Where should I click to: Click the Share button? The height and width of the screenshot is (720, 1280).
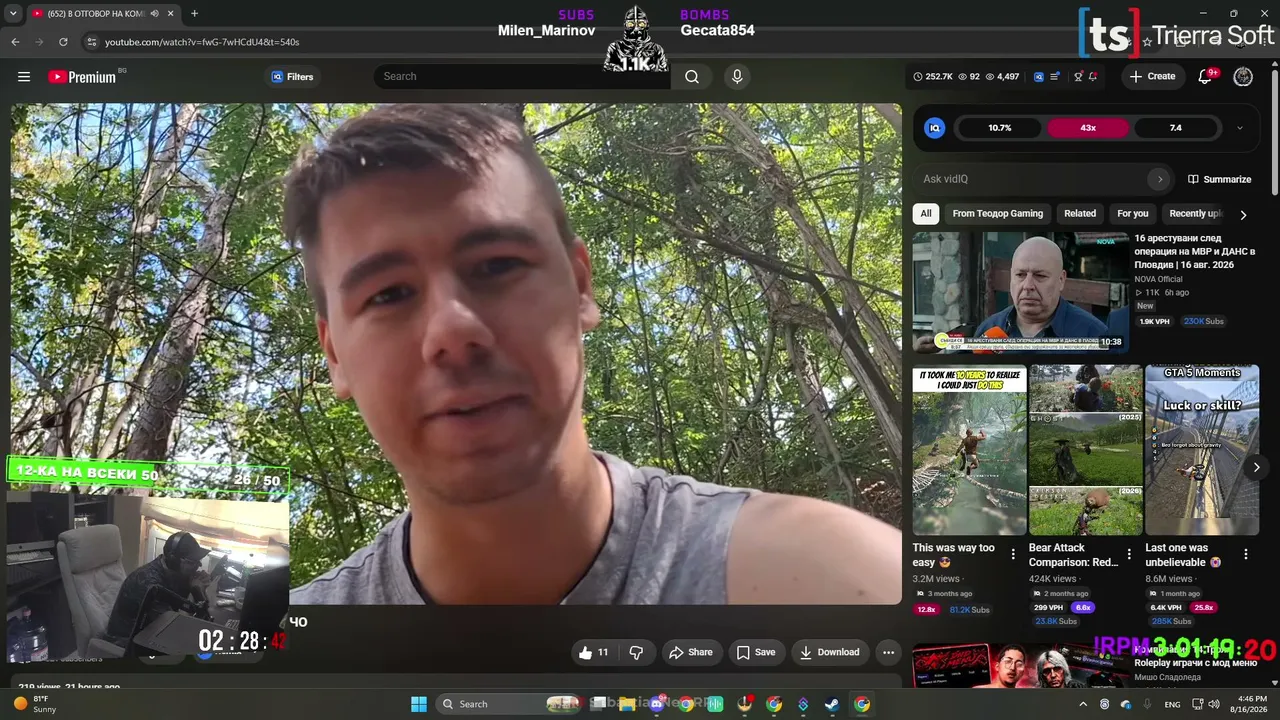[x=691, y=652]
